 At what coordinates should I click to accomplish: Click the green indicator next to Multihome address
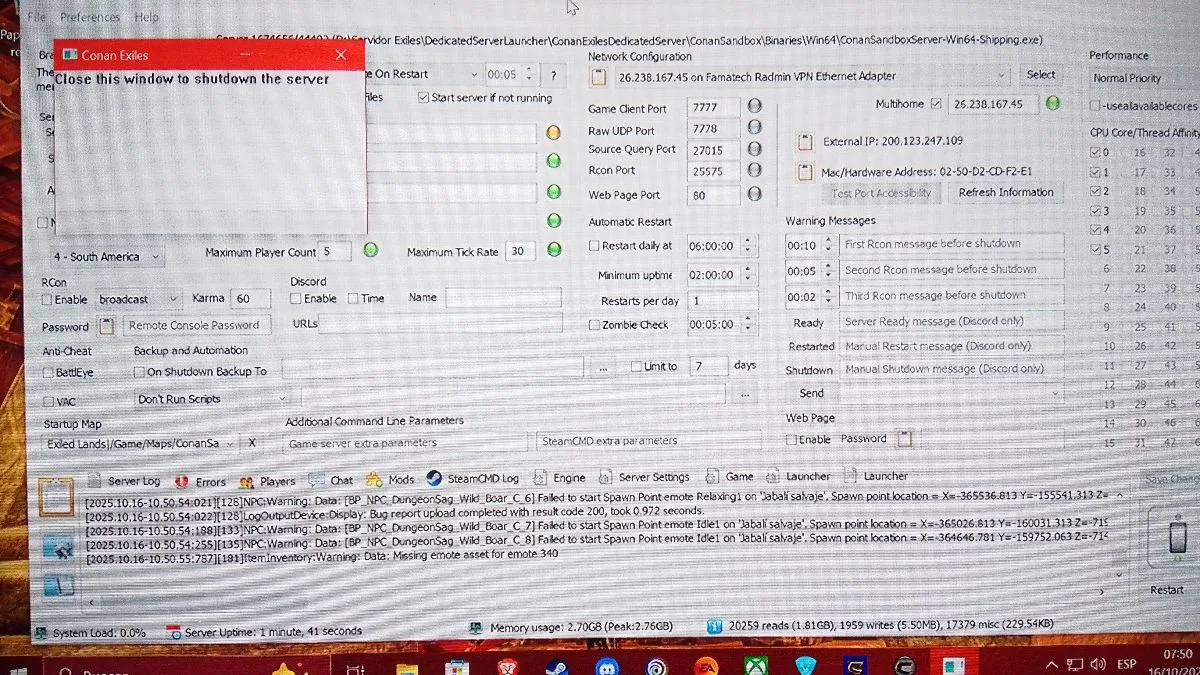click(x=1052, y=103)
